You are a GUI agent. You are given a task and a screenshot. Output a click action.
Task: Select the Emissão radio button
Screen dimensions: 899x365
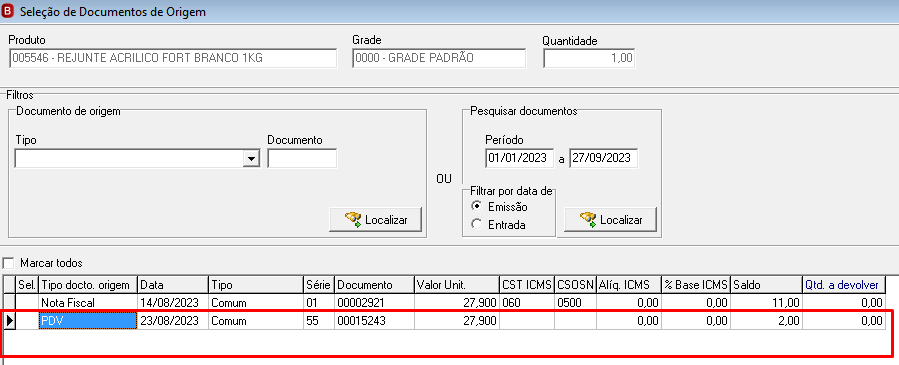(x=476, y=206)
